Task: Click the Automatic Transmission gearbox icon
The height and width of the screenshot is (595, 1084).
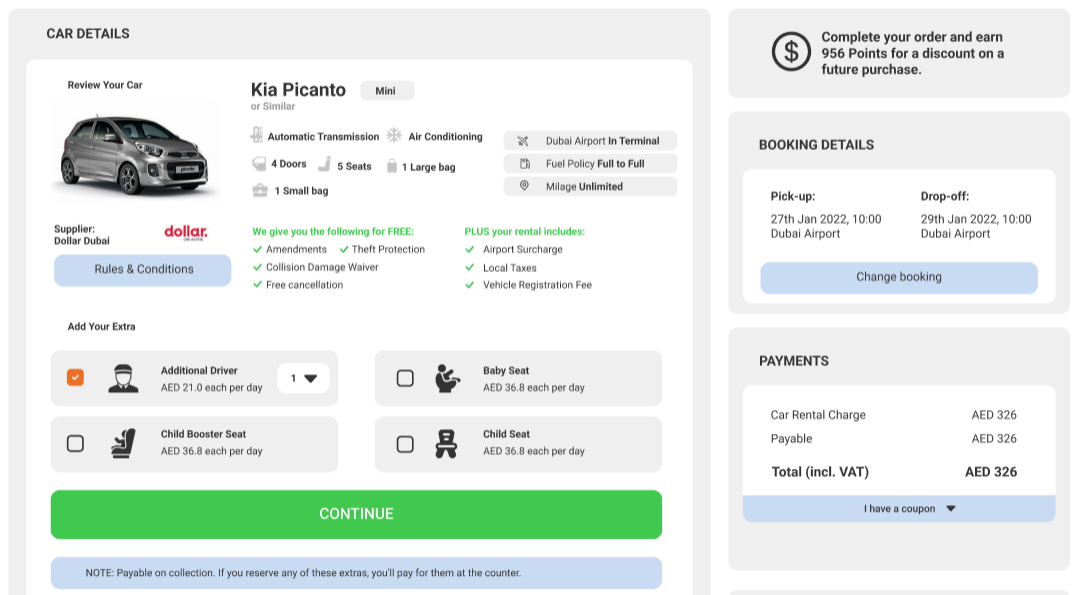Action: (257, 136)
